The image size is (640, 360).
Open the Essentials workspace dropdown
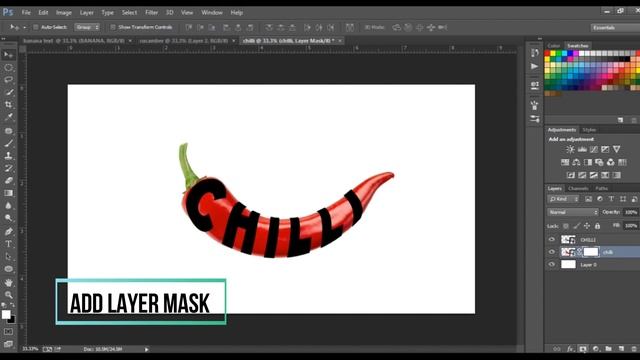[x=615, y=27]
